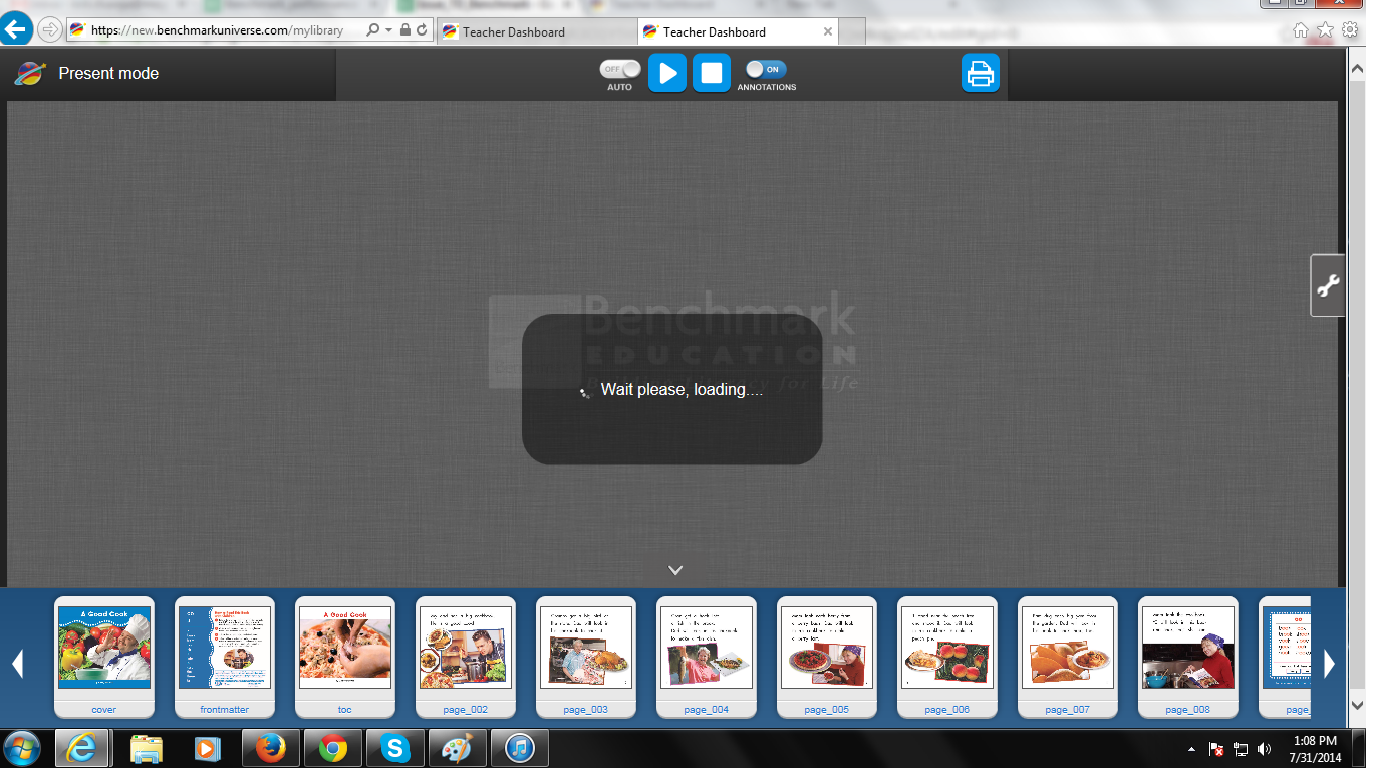Select the page_002 thumbnail
The width and height of the screenshot is (1382, 768).
point(466,657)
